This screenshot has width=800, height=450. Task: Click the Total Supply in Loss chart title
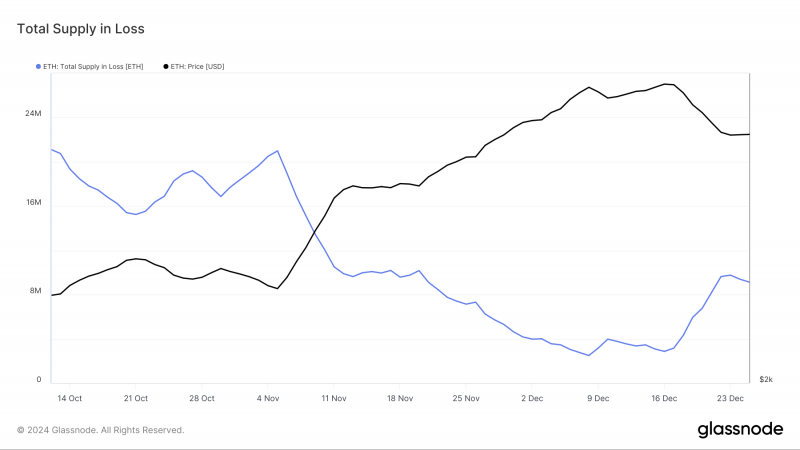[x=81, y=29]
